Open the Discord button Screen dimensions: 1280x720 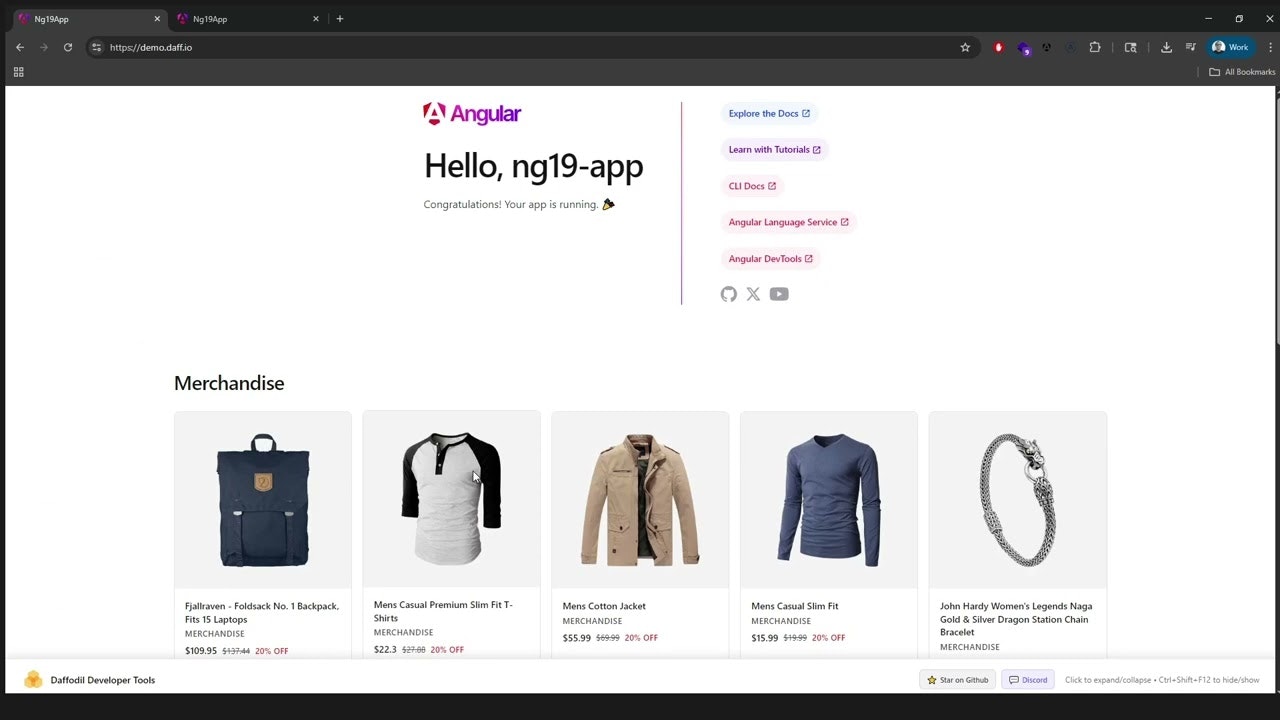point(1028,680)
